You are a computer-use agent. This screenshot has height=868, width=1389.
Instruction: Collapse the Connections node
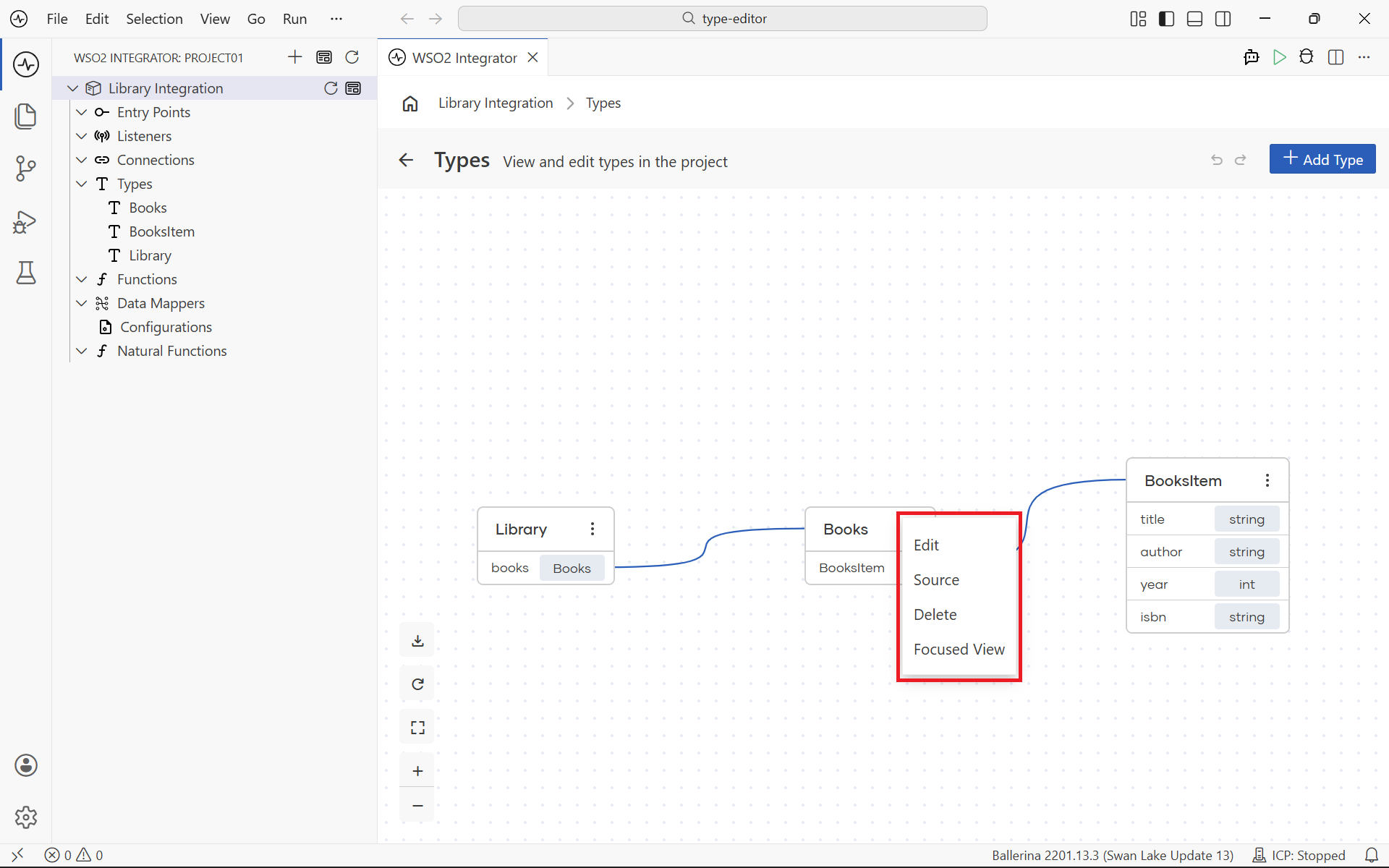click(x=82, y=160)
